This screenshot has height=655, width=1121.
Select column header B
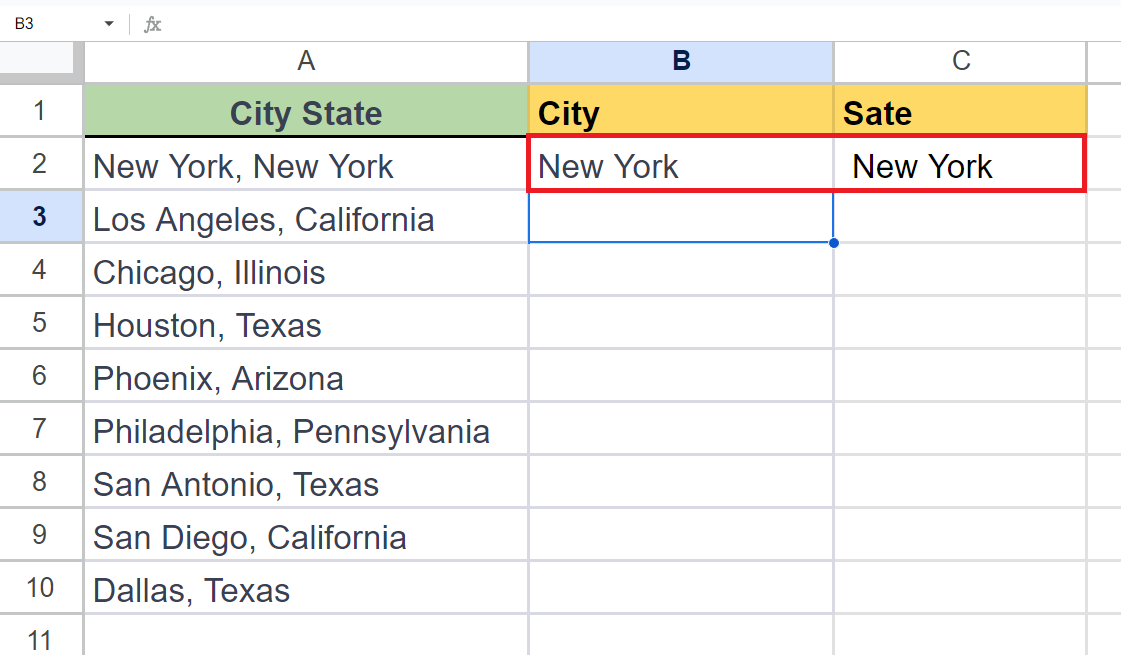coord(680,61)
